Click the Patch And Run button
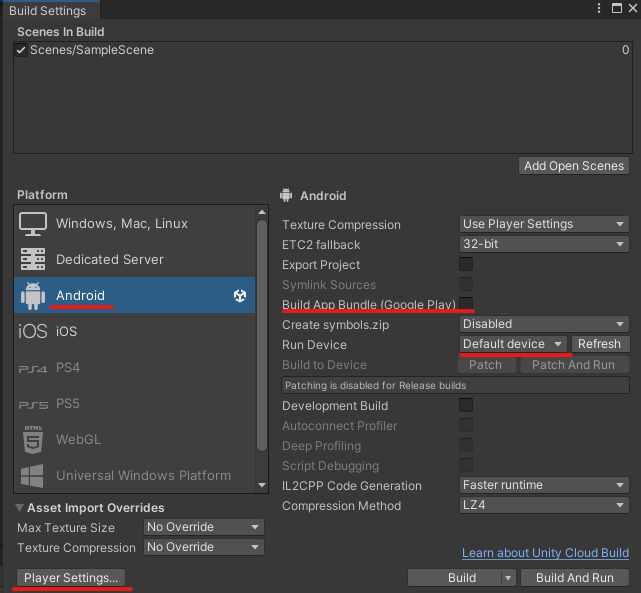The width and height of the screenshot is (641, 593). coord(574,365)
